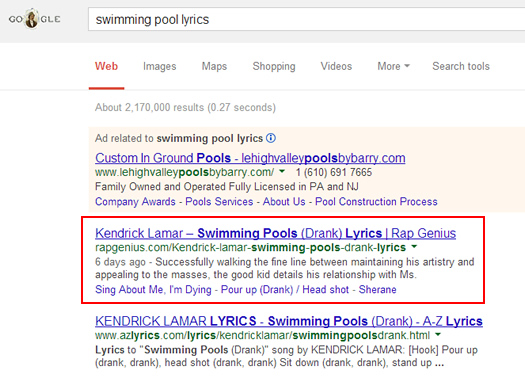Image resolution: width=525 pixels, height=382 pixels.
Task: Open the A-Z Lyrics Kendrick Lamar result
Action: tap(289, 321)
